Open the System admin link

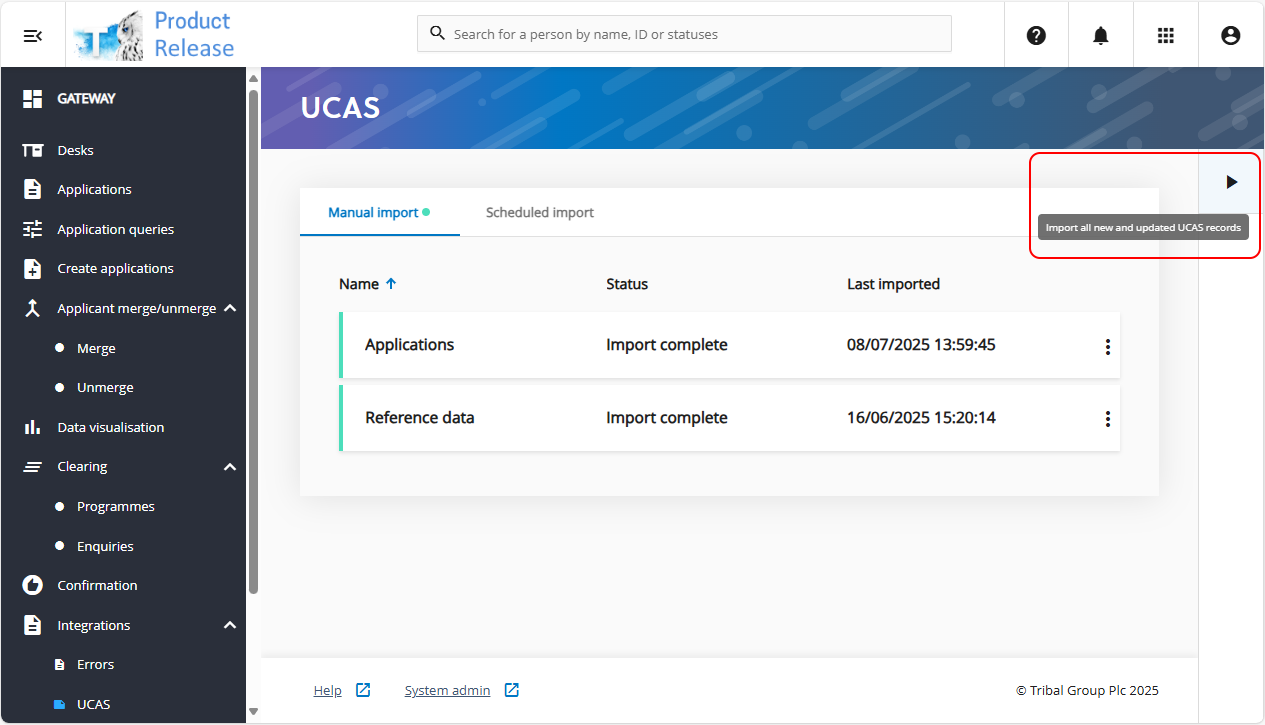[x=447, y=690]
